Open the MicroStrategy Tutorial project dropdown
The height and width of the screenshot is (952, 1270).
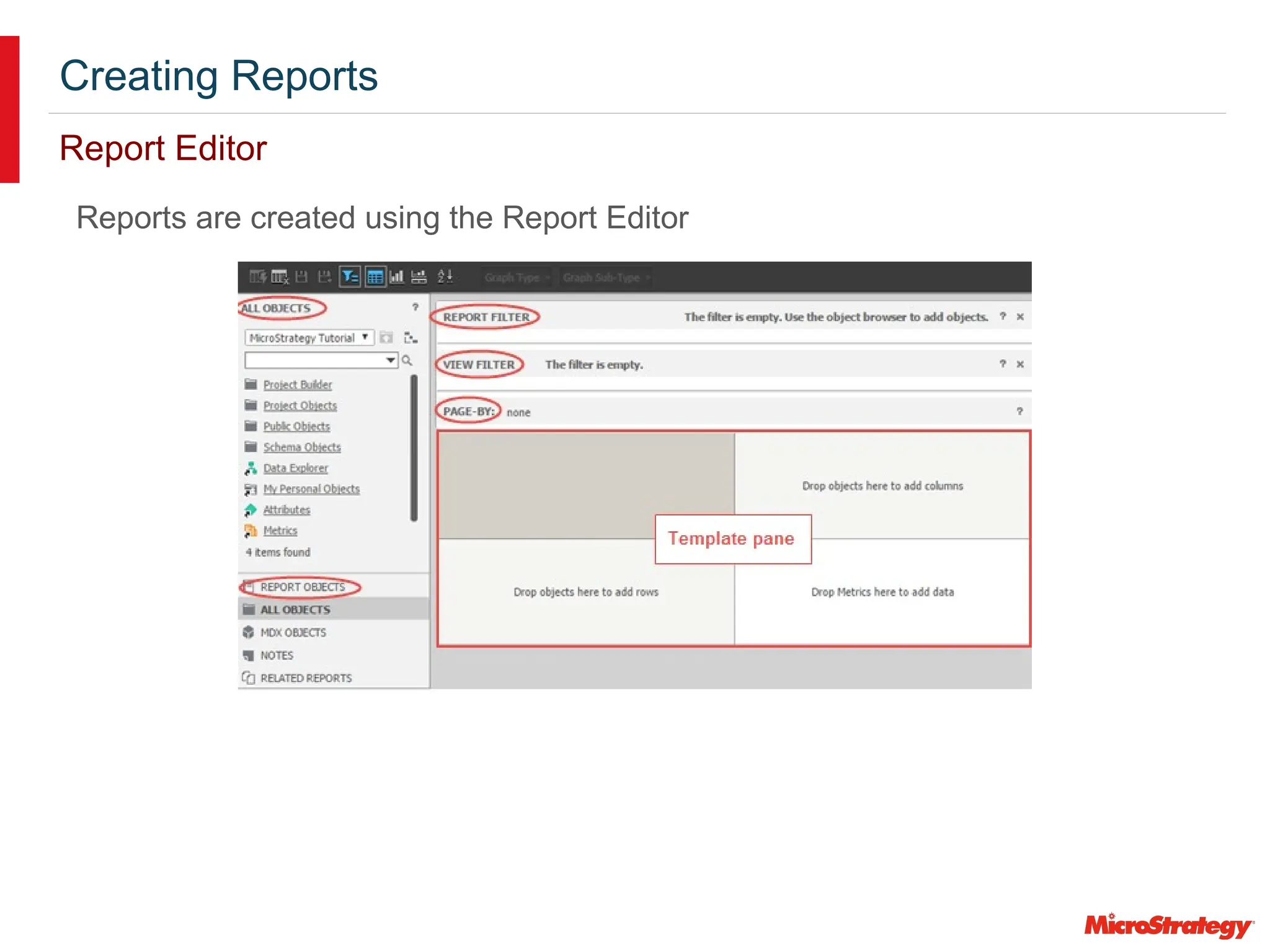point(309,338)
